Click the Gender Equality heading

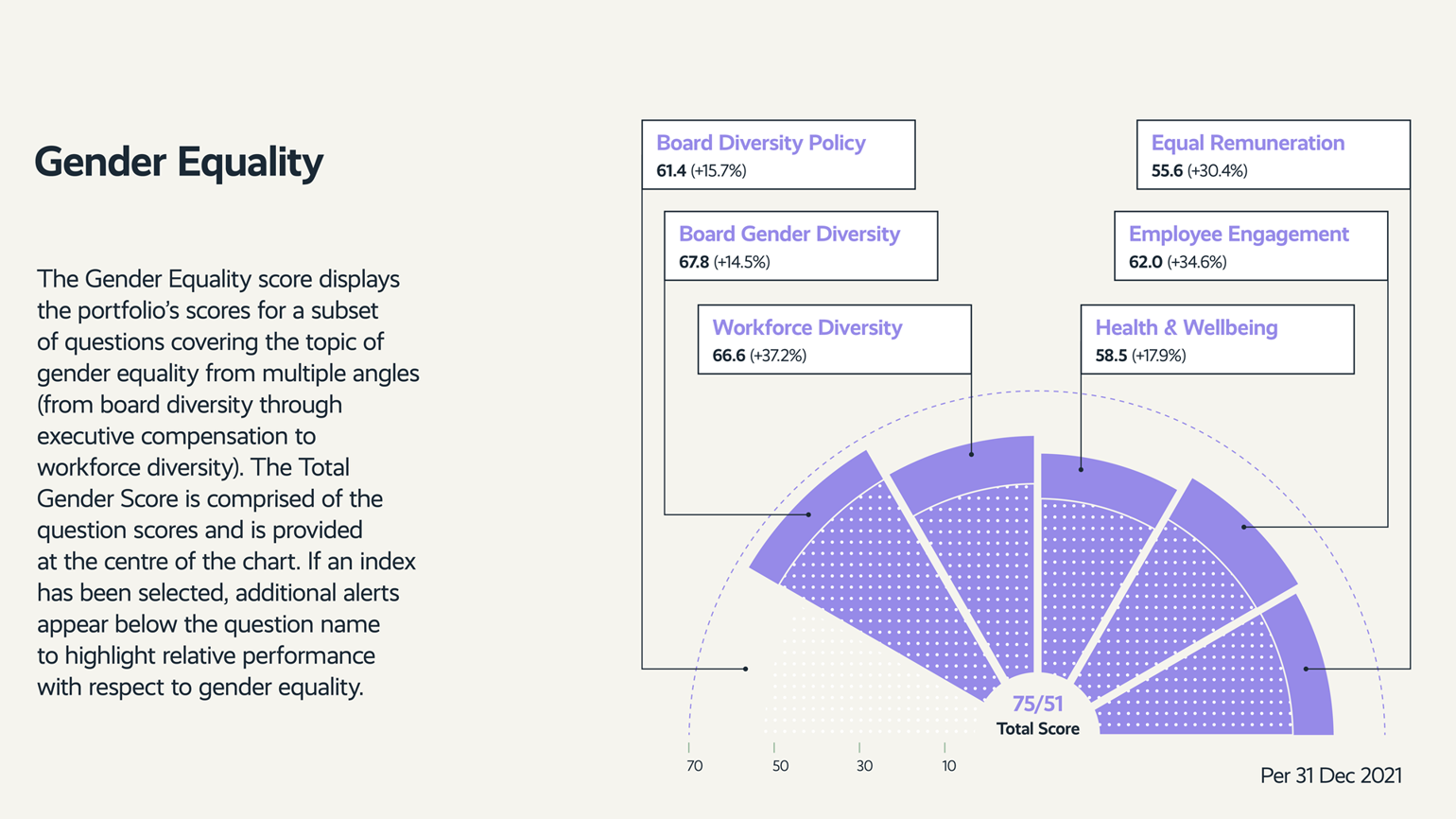(179, 163)
